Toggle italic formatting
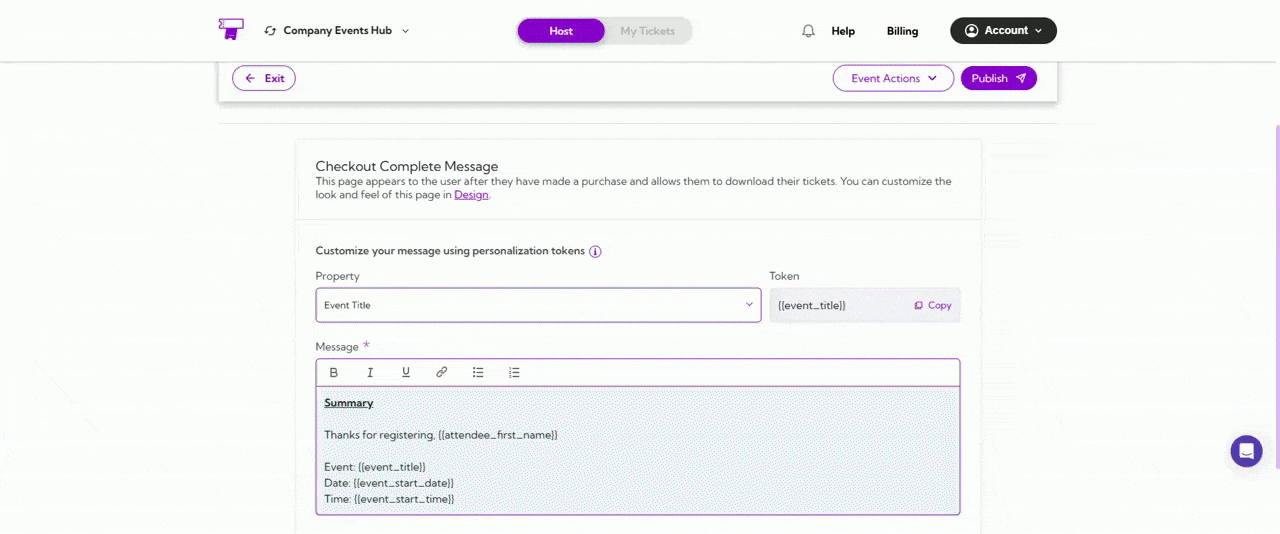Viewport: 1280px width, 534px height. click(370, 372)
